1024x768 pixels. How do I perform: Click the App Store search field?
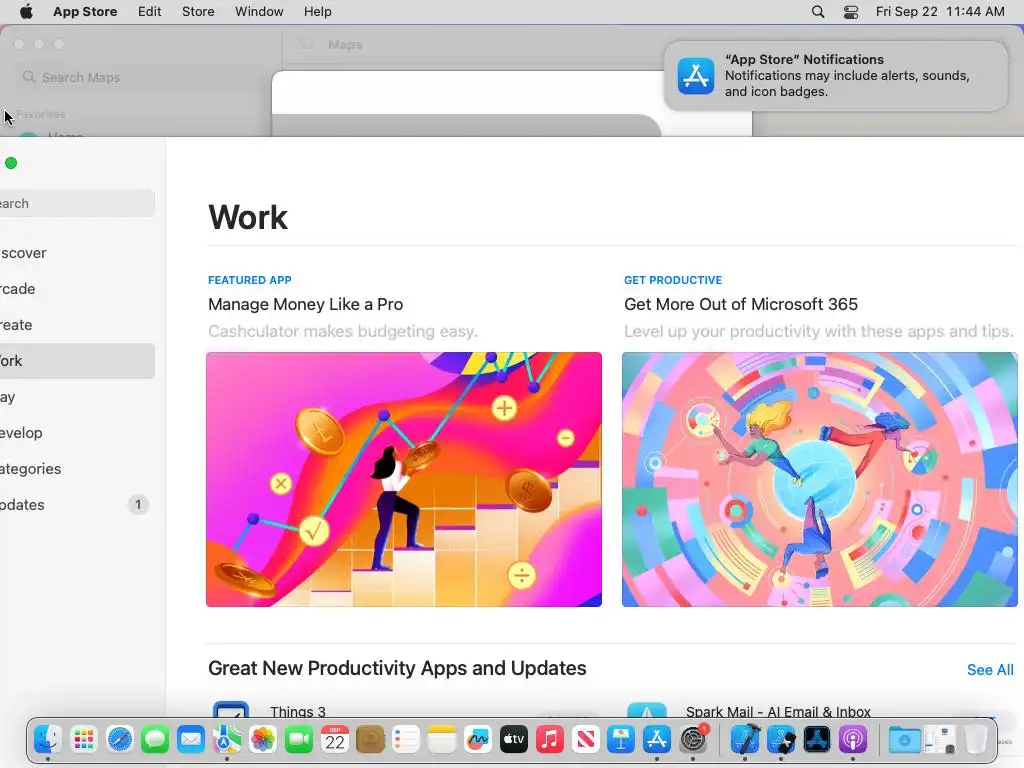click(x=77, y=204)
